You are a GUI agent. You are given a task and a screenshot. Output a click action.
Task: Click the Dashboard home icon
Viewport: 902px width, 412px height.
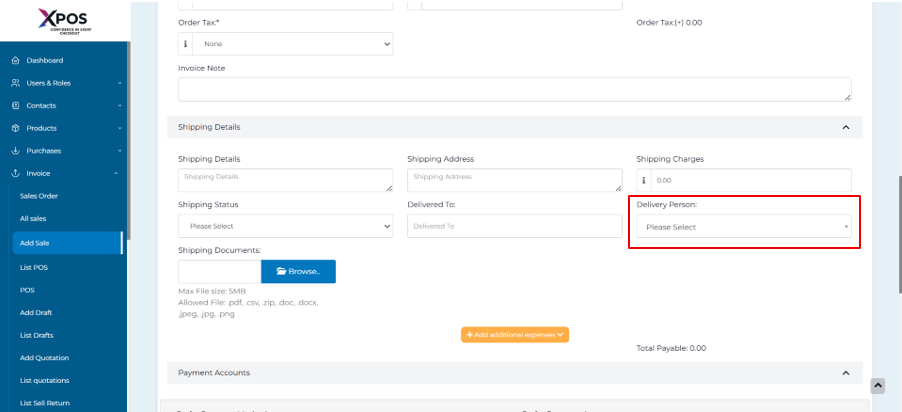tap(15, 60)
